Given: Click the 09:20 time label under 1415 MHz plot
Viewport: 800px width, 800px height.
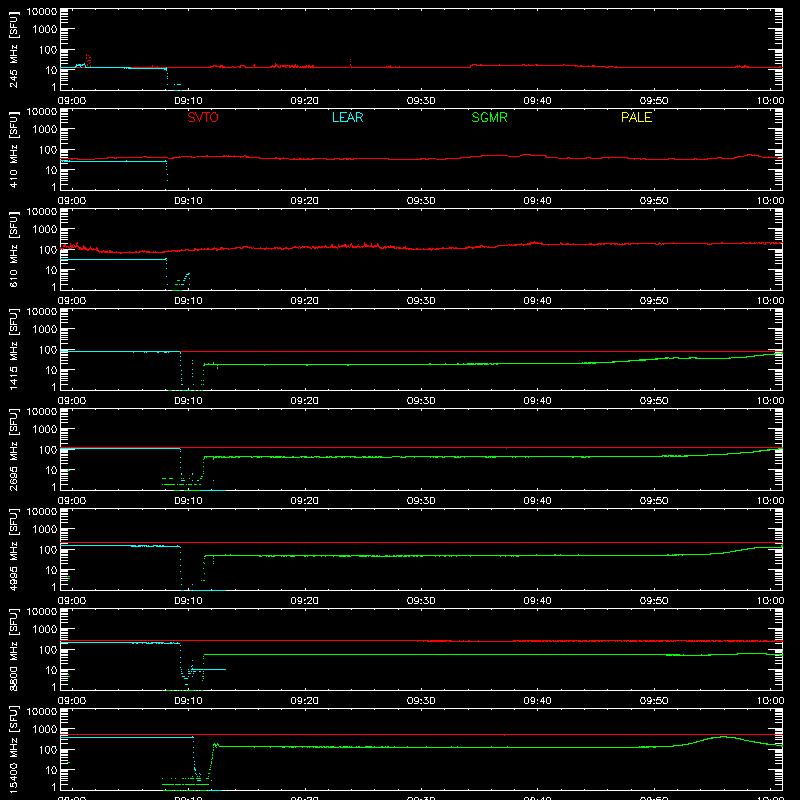Looking at the screenshot, I should (305, 401).
